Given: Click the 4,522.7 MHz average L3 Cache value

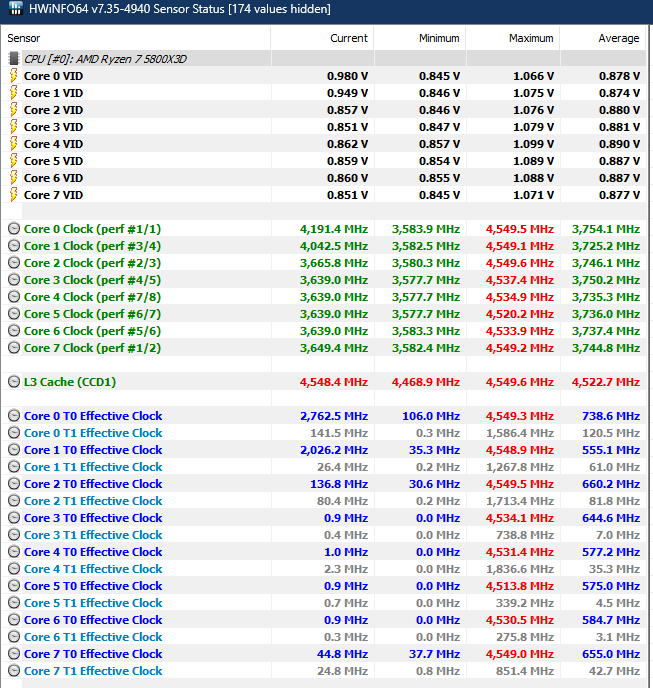Looking at the screenshot, I should (606, 382).
